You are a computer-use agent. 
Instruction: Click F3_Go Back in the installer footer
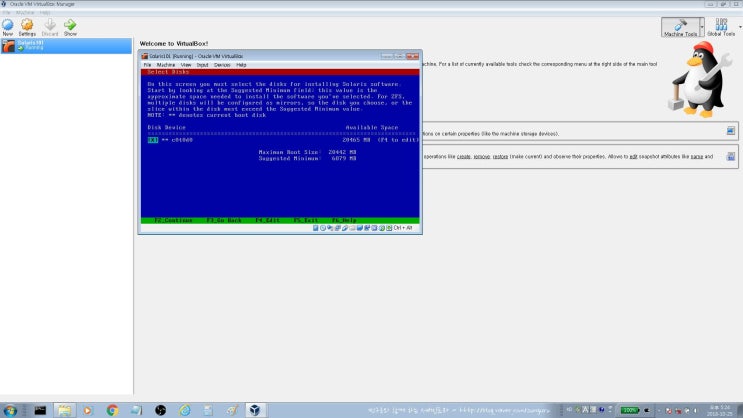[224, 220]
